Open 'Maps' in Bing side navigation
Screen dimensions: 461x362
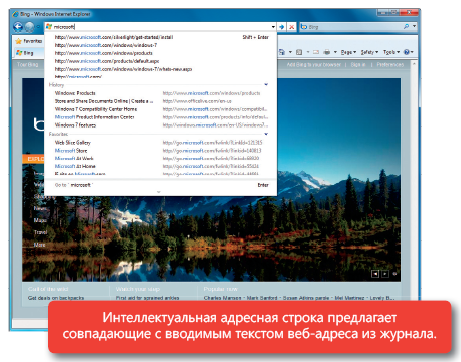click(x=40, y=220)
